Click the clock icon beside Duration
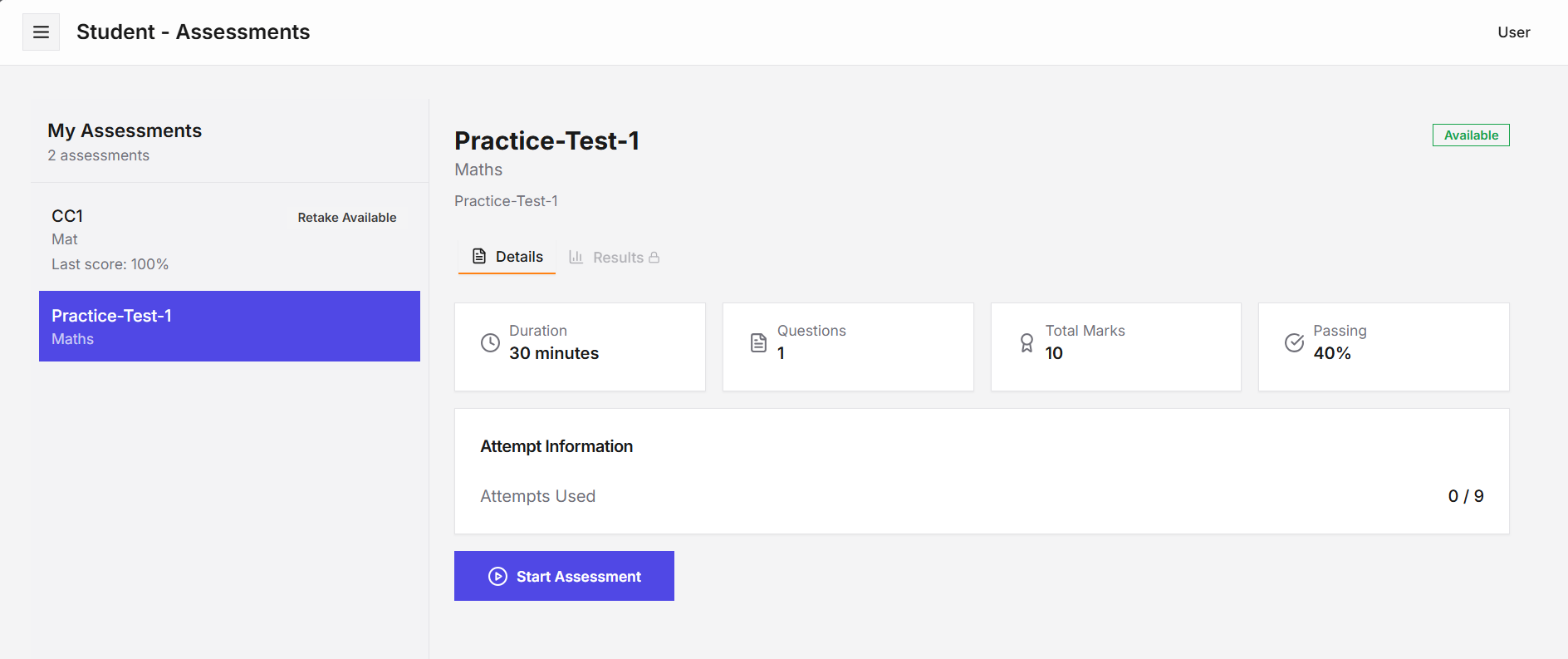This screenshot has width=1568, height=659. click(x=490, y=342)
